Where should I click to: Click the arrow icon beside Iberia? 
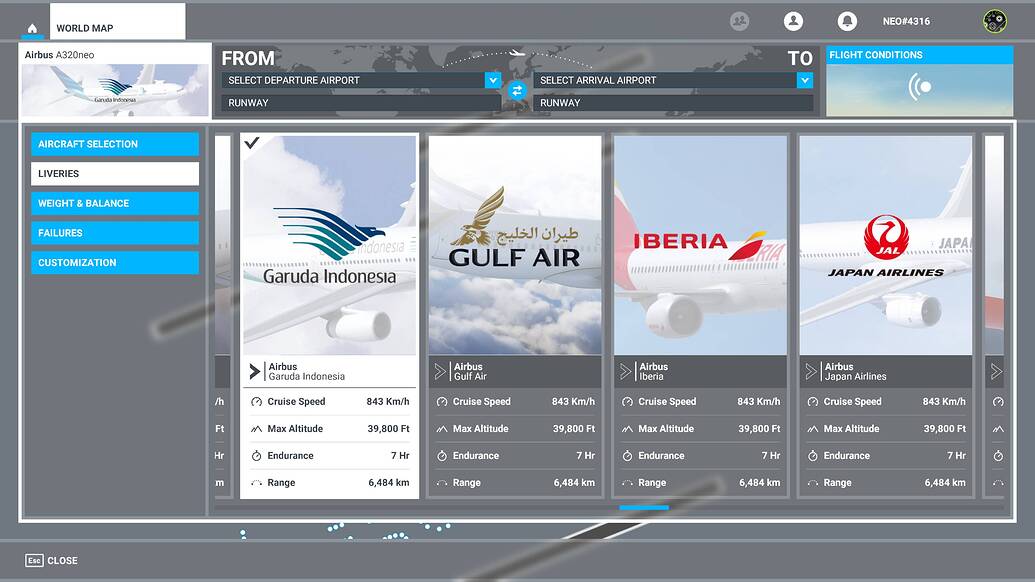(x=626, y=372)
